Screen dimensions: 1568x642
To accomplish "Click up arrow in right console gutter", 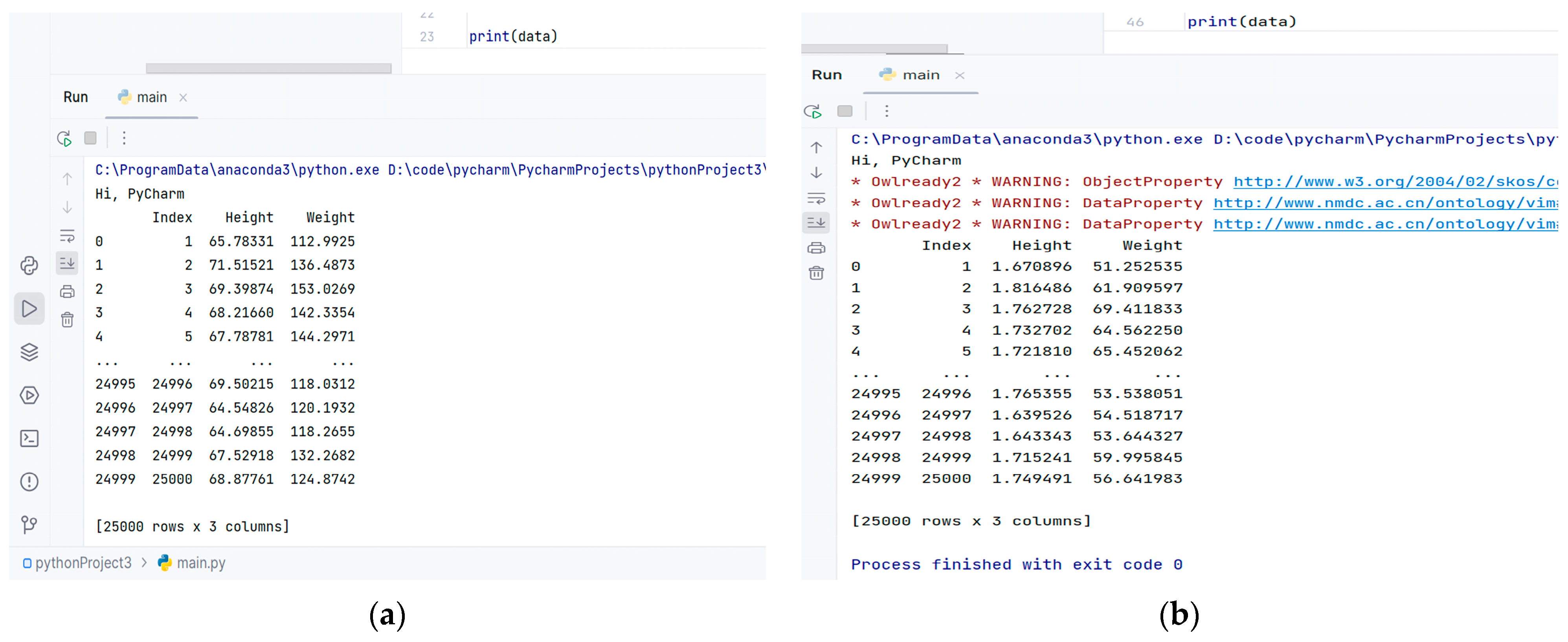I will click(x=817, y=147).
